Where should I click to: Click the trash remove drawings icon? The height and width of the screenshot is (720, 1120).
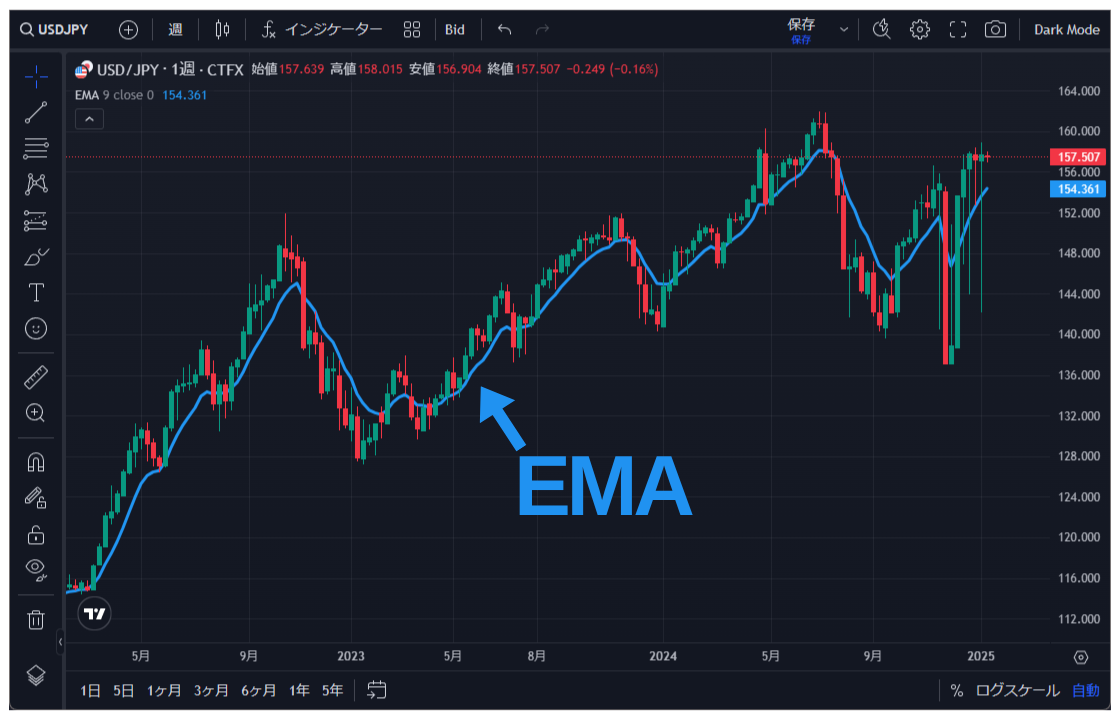36,619
